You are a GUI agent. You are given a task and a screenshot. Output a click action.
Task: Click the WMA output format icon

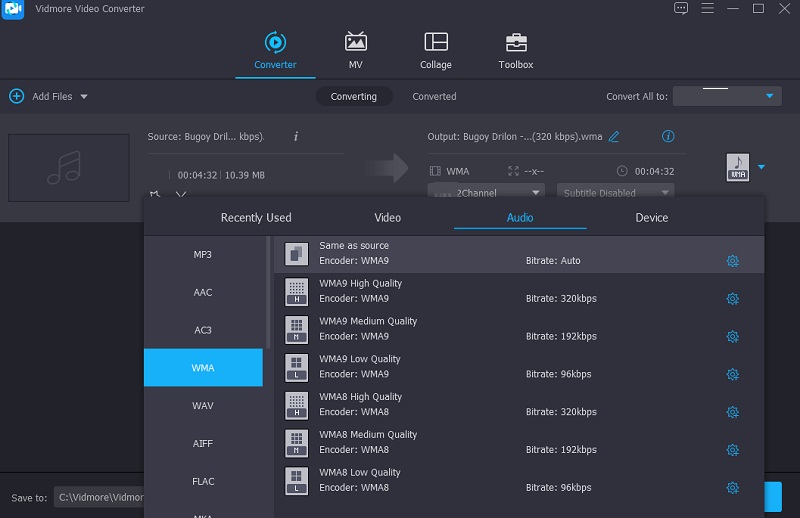click(x=737, y=168)
